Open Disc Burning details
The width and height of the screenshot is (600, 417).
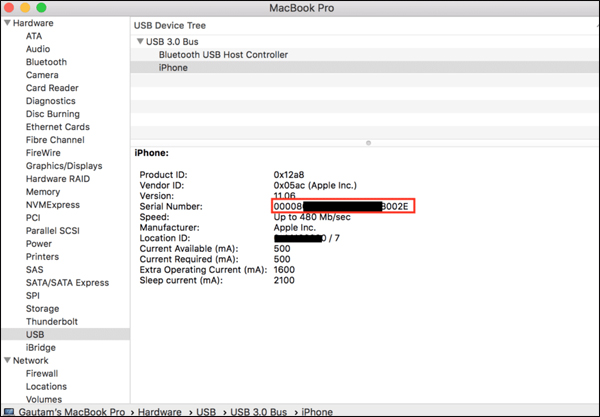pyautogui.click(x=53, y=114)
